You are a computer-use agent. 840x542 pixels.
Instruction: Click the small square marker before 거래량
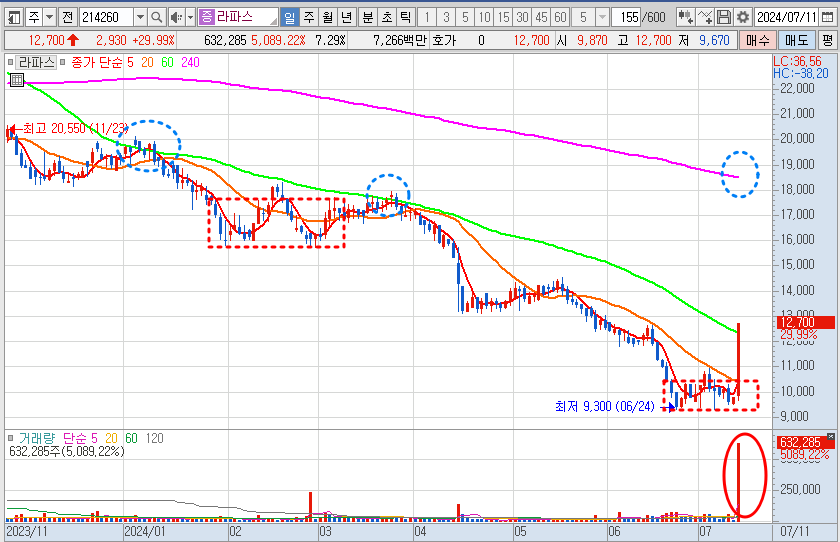pyautogui.click(x=10, y=438)
